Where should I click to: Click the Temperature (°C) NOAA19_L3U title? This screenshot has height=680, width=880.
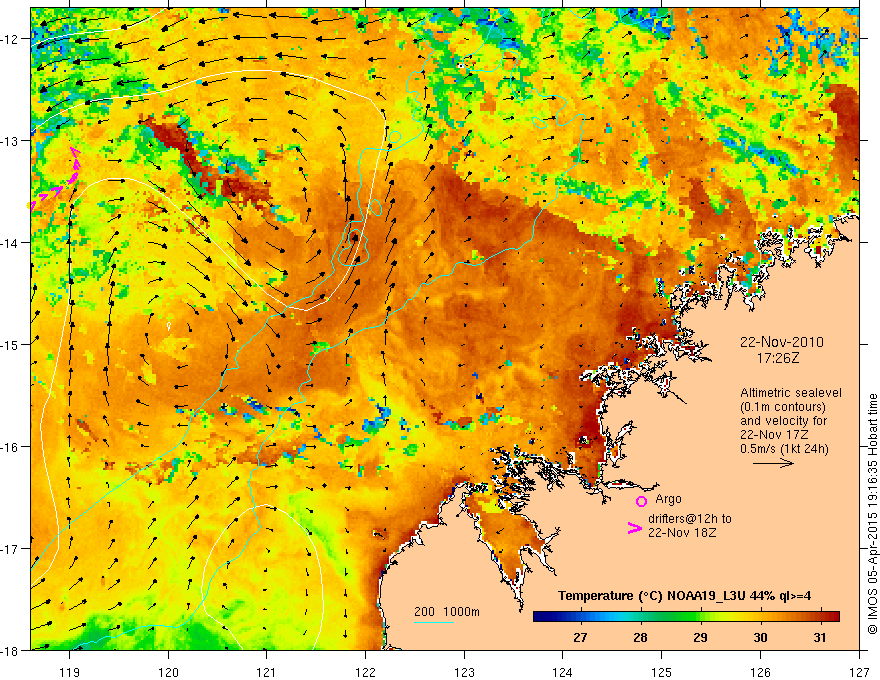click(x=684, y=596)
